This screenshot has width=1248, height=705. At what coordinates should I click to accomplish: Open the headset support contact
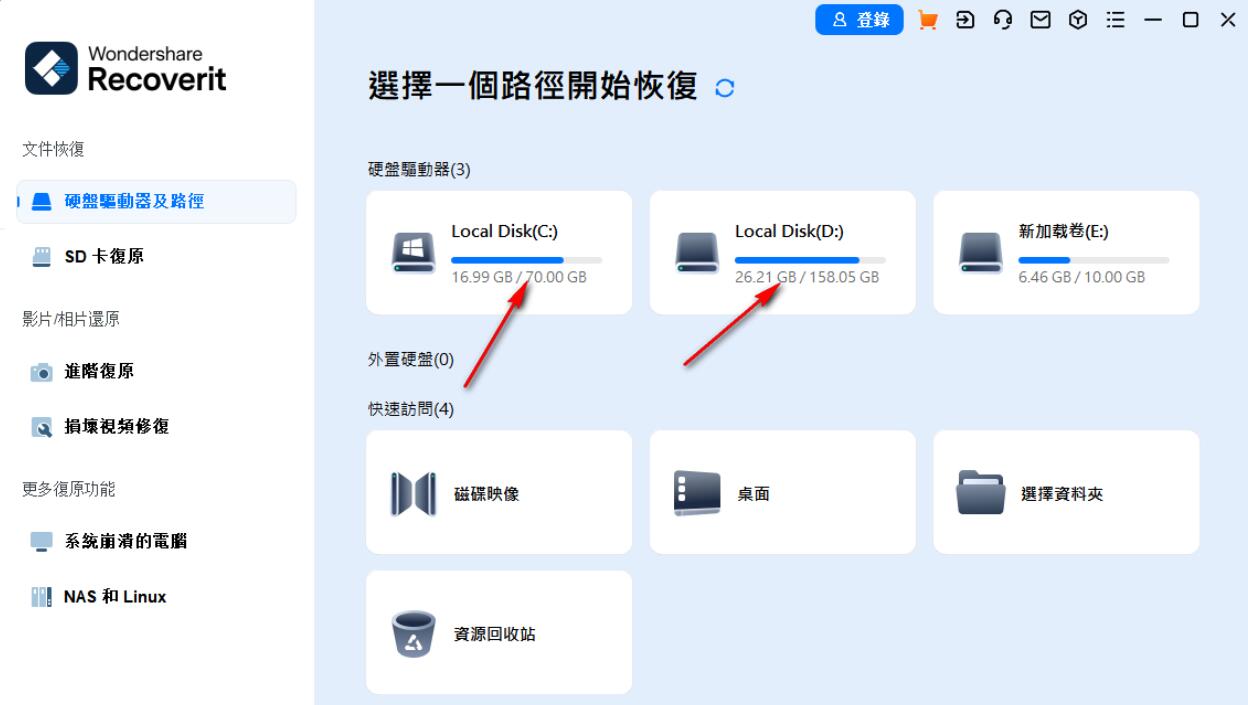coord(1002,19)
